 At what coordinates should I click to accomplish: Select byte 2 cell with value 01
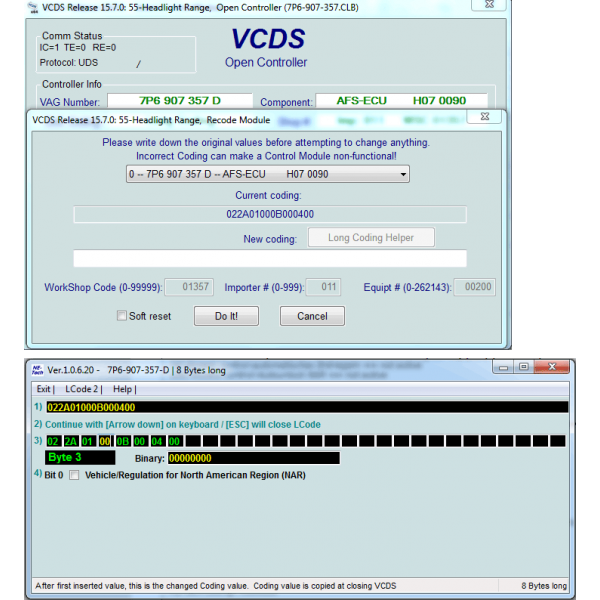click(88, 442)
